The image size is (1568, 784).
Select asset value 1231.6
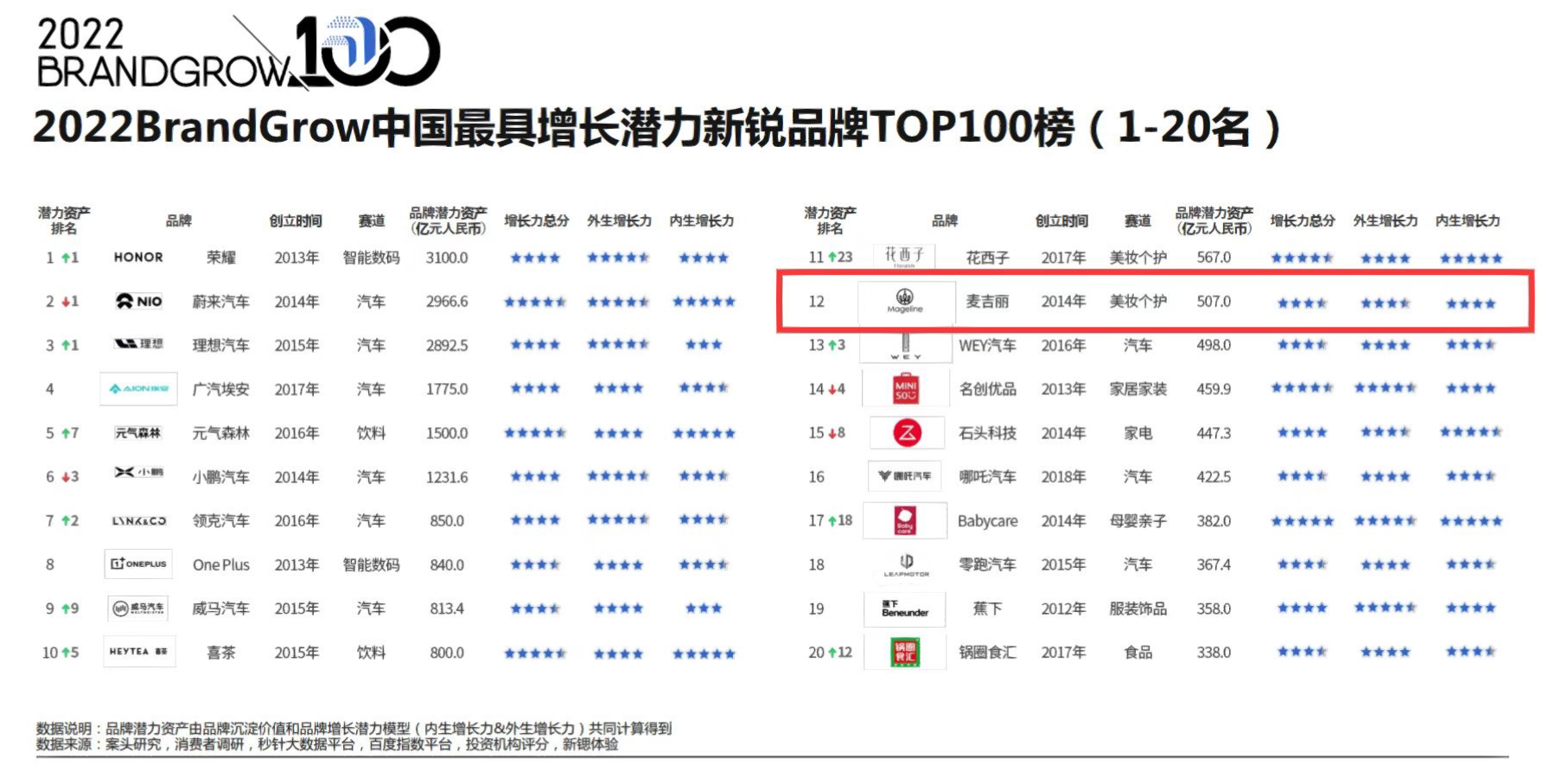tap(447, 477)
